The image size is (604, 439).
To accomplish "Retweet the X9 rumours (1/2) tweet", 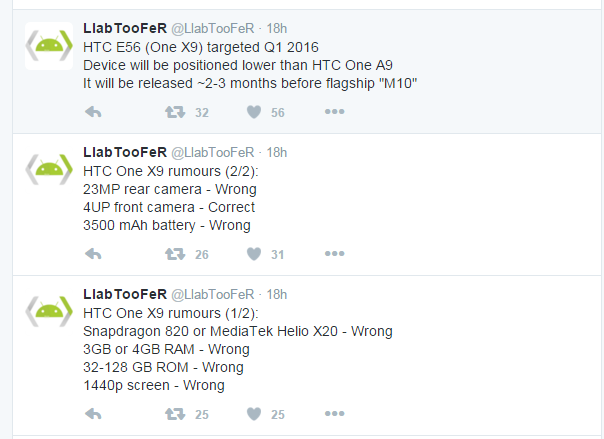I will click(x=175, y=414).
